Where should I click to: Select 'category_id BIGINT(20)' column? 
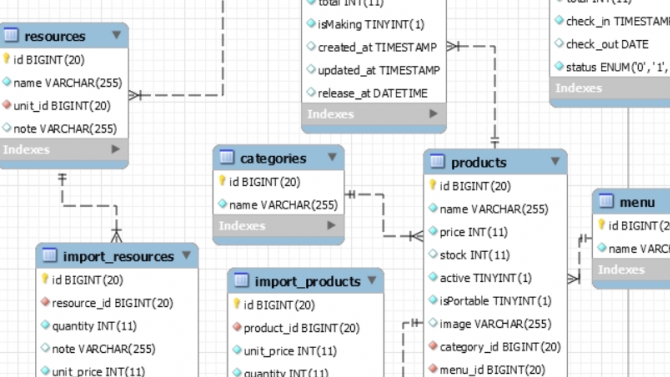500,347
